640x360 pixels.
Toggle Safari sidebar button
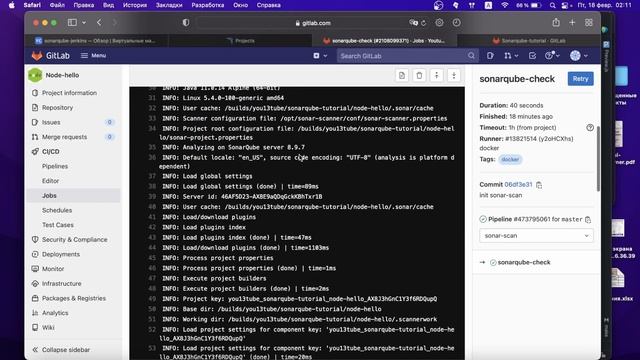[x=72, y=22]
